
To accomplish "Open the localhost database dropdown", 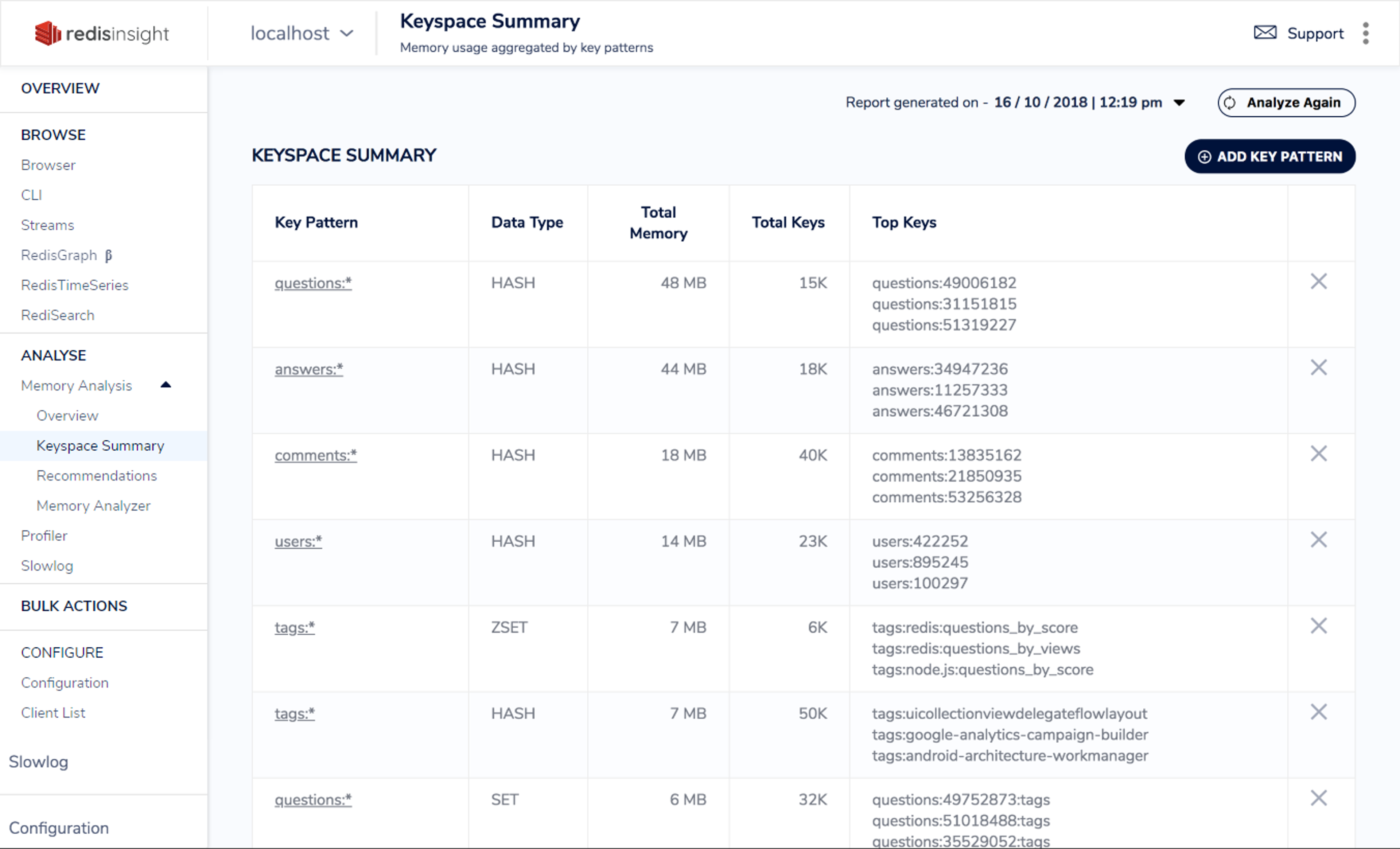I will point(302,34).
